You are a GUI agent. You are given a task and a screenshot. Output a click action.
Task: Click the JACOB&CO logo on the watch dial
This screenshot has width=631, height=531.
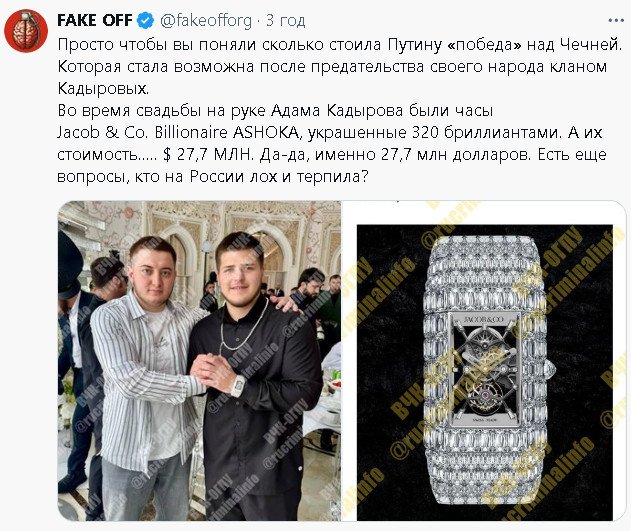[483, 319]
